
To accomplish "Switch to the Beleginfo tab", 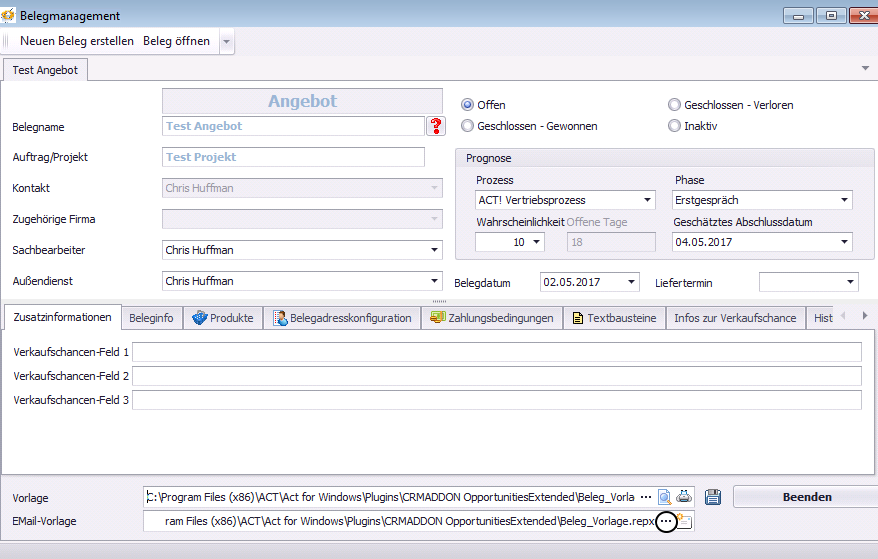I will 151,318.
